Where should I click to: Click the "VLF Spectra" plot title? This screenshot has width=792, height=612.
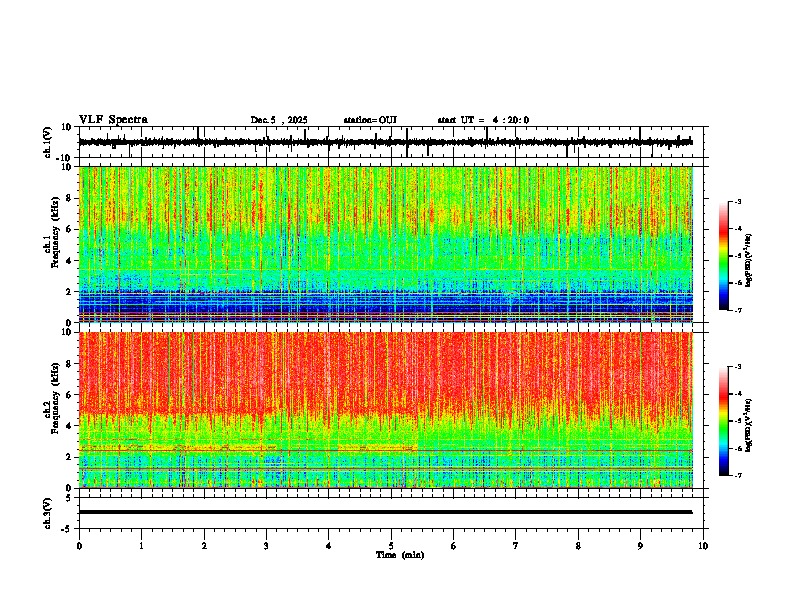pos(113,120)
